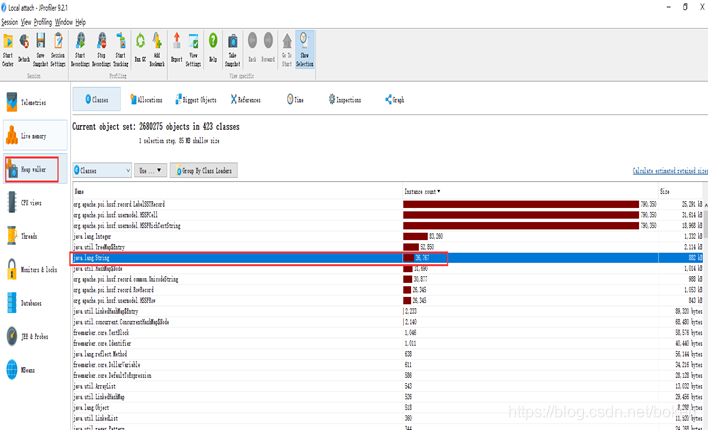
Task: Open the Live memory section
Action: [35, 136]
